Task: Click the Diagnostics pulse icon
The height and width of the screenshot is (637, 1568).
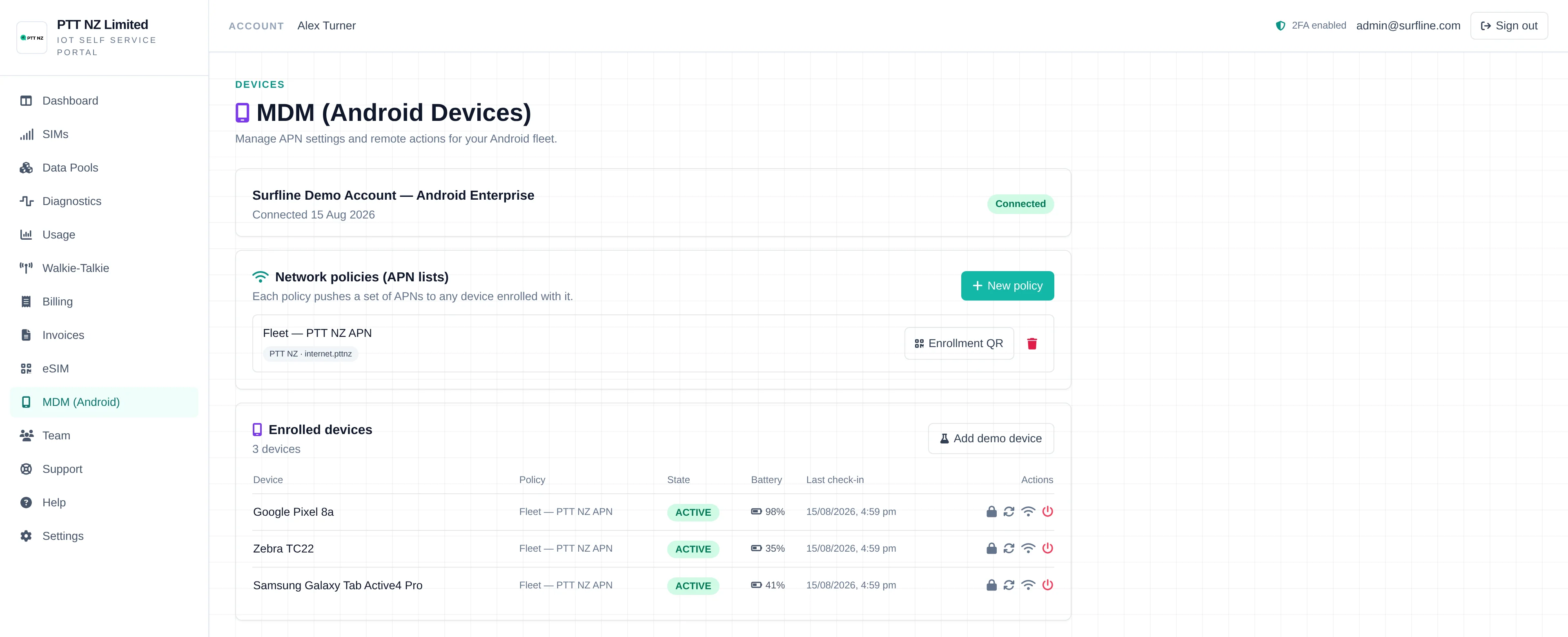Action: (x=26, y=201)
